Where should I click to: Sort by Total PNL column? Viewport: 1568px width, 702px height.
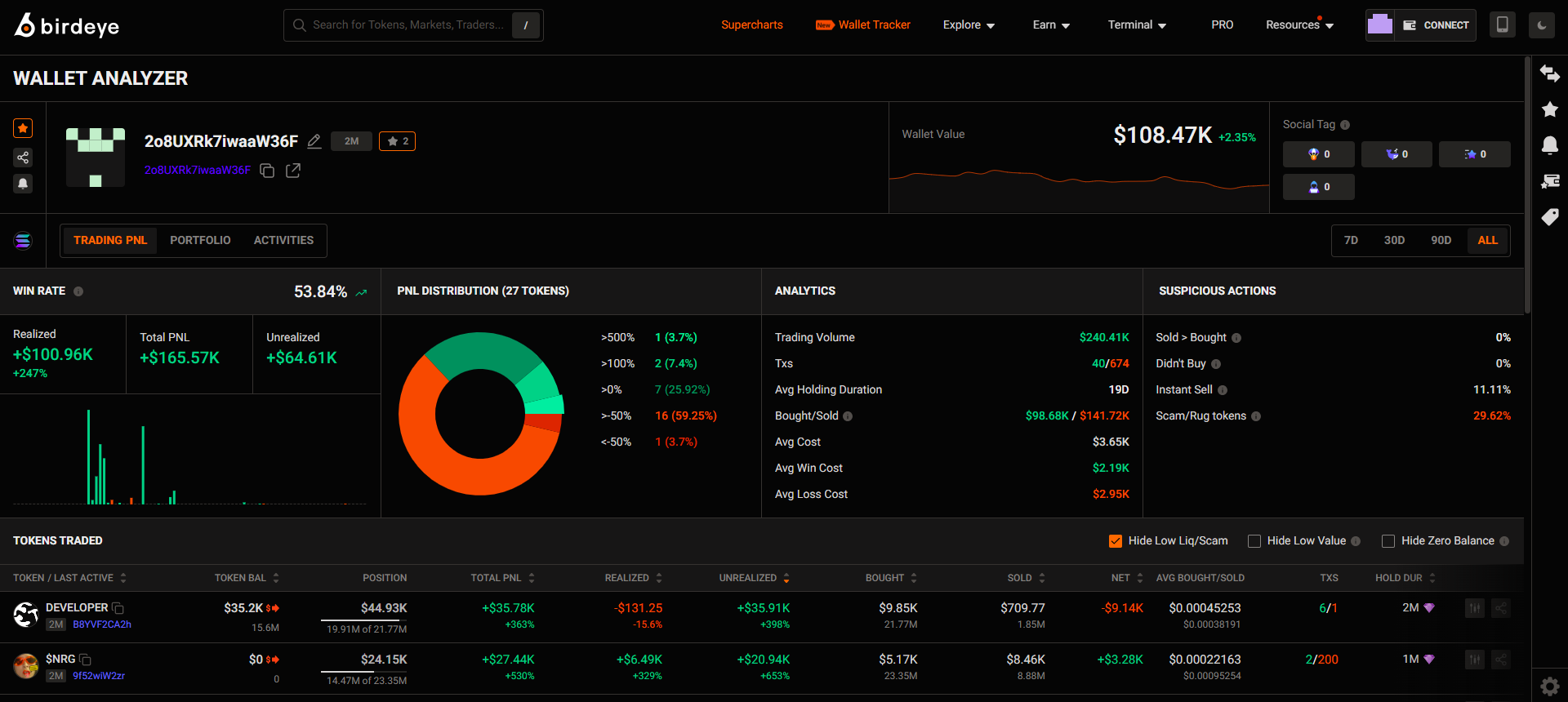[503, 578]
